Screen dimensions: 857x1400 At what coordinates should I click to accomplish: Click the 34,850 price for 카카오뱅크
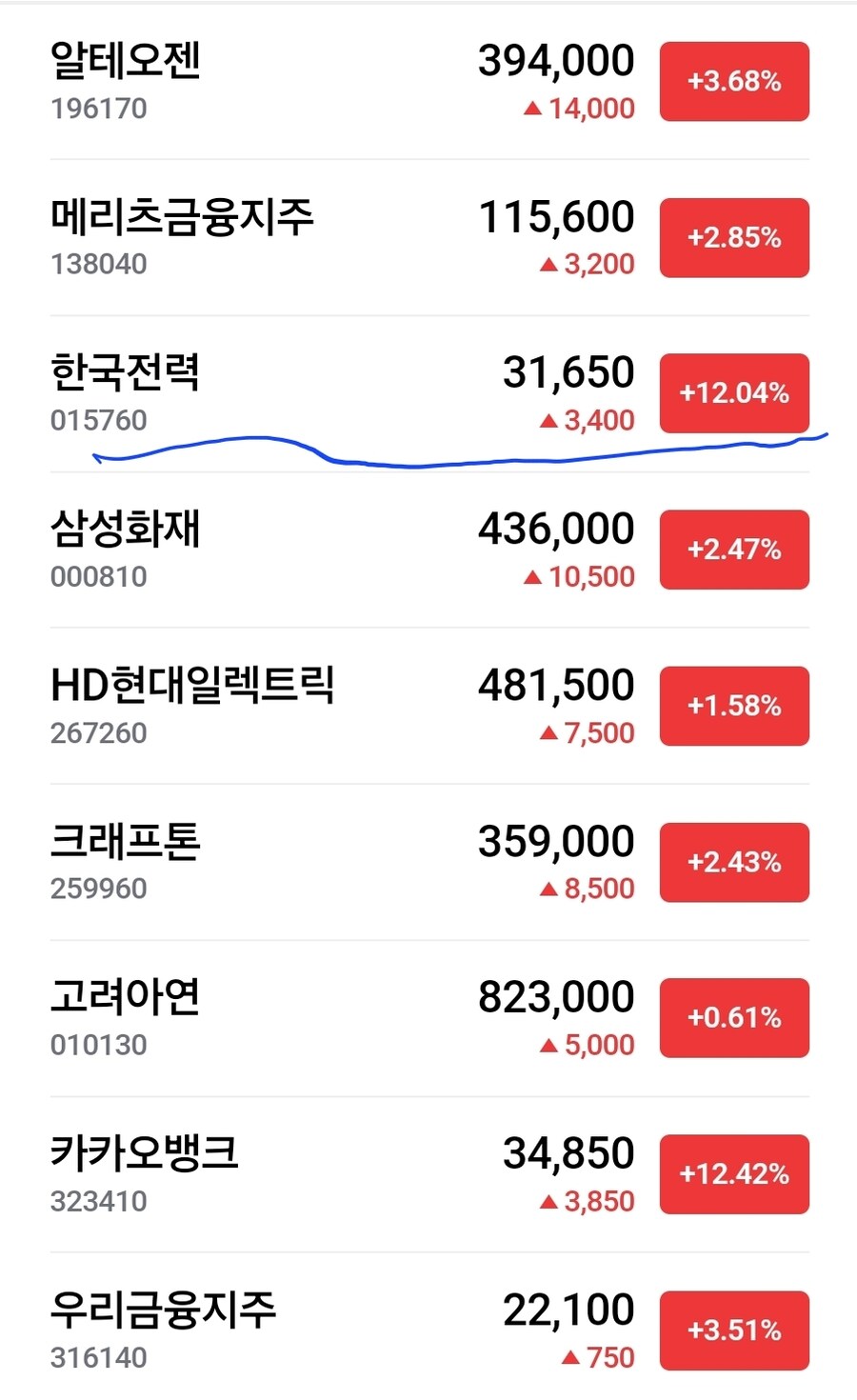click(x=568, y=1154)
